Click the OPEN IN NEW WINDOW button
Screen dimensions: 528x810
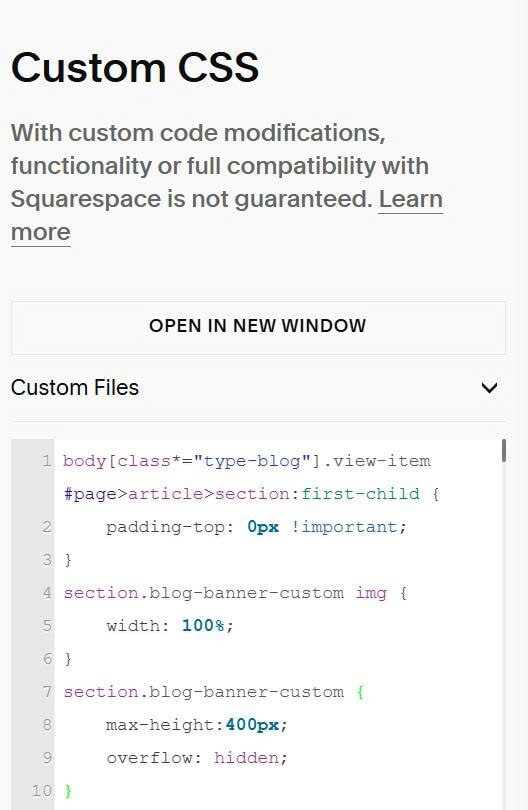[x=258, y=328]
